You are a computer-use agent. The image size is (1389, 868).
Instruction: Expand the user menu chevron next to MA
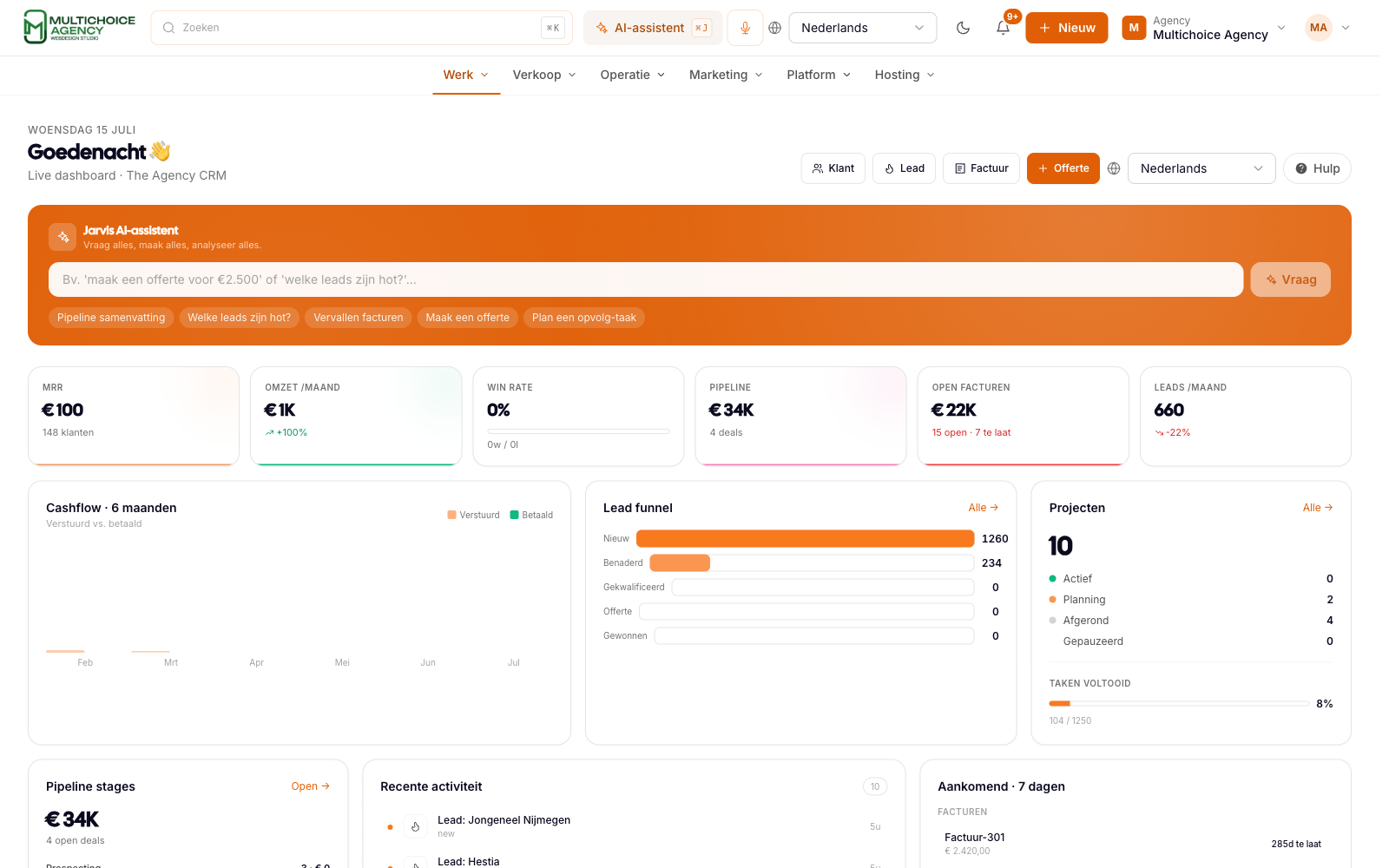[1346, 28]
